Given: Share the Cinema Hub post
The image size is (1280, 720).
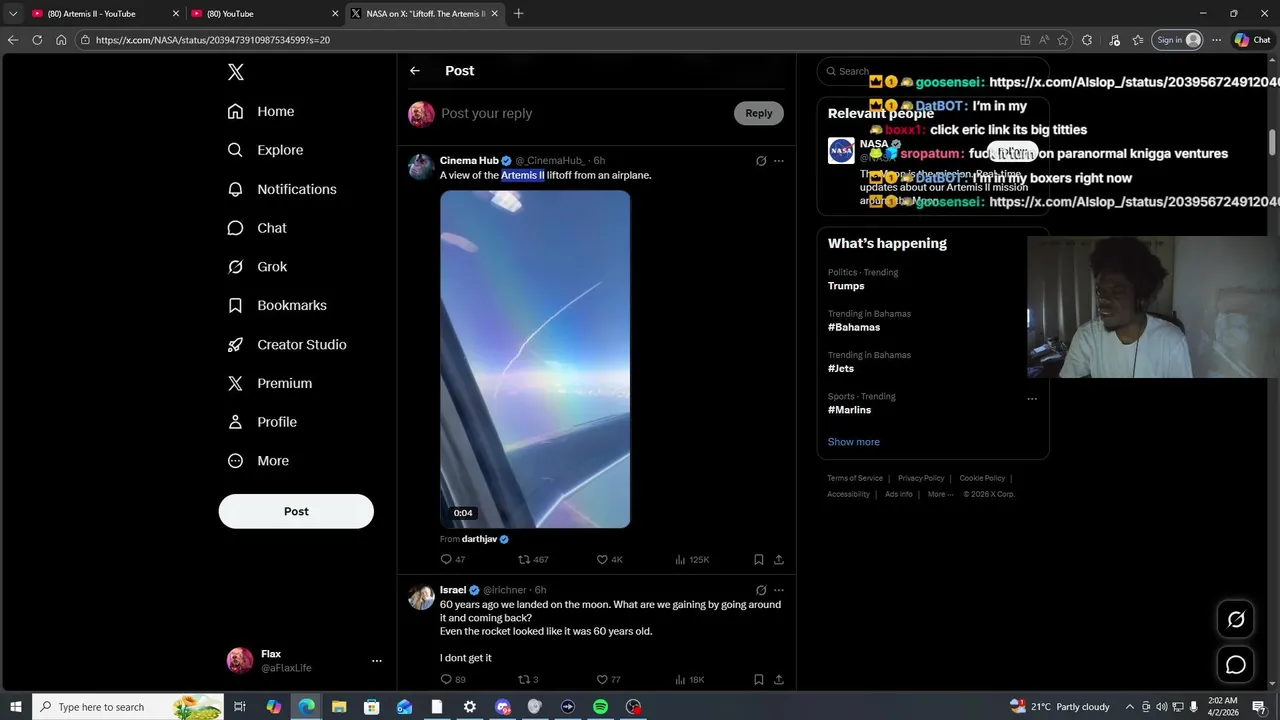Looking at the screenshot, I should (x=779, y=560).
